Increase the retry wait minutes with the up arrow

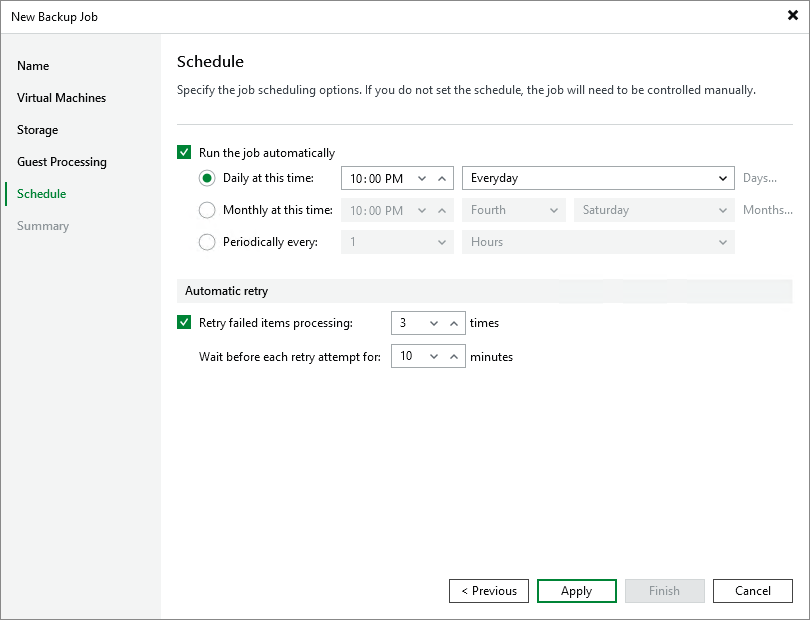coord(454,357)
